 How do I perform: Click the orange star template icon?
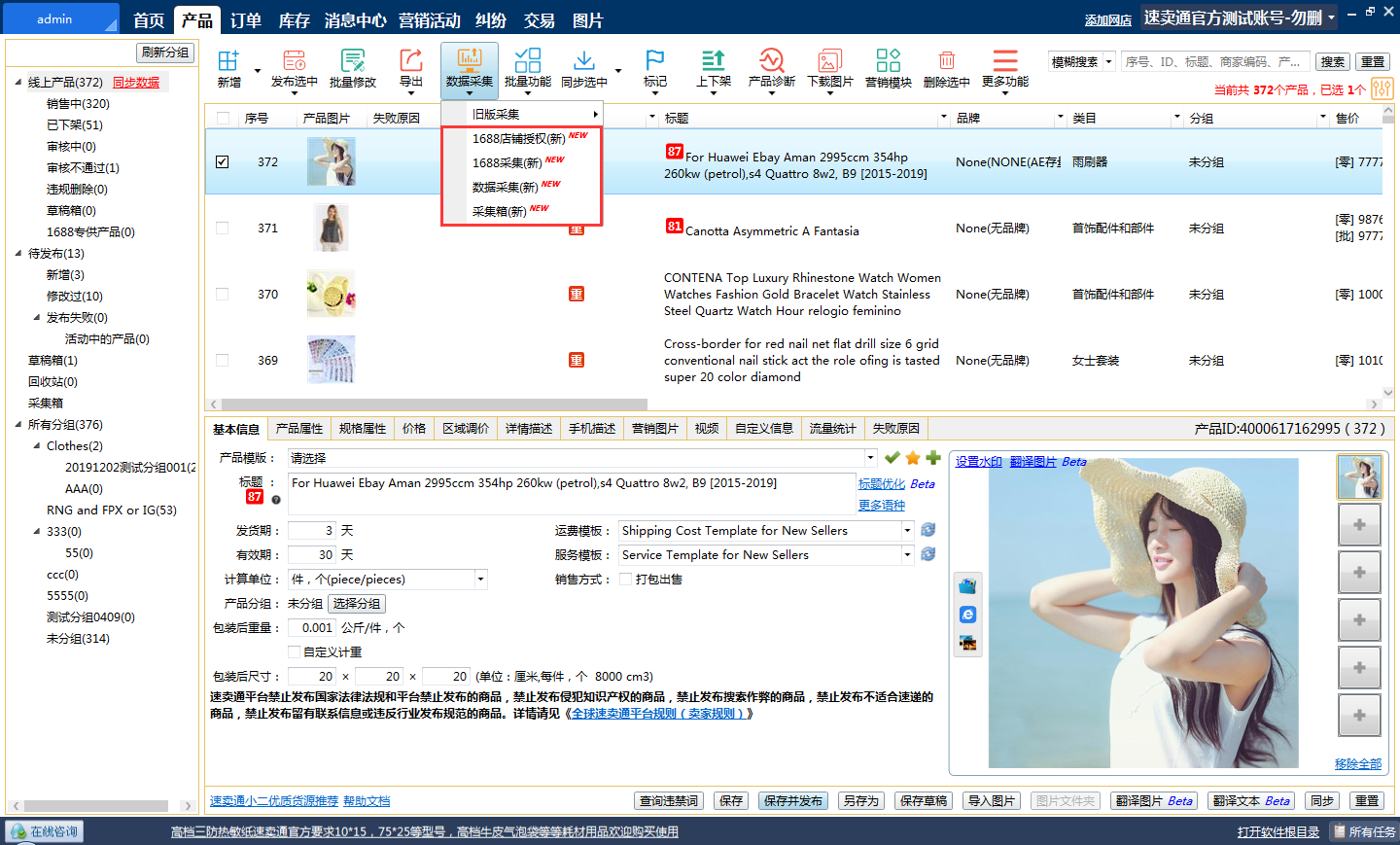(x=913, y=458)
